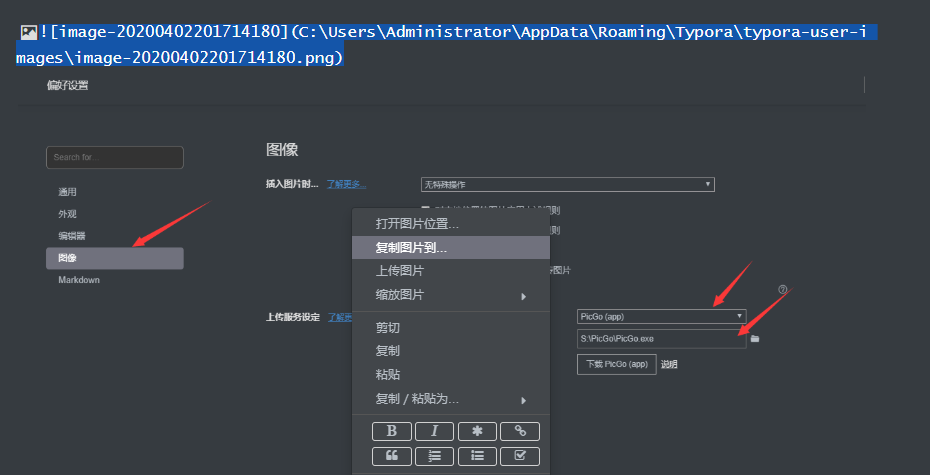Apply italic via the I icon
The height and width of the screenshot is (475, 930).
(434, 431)
